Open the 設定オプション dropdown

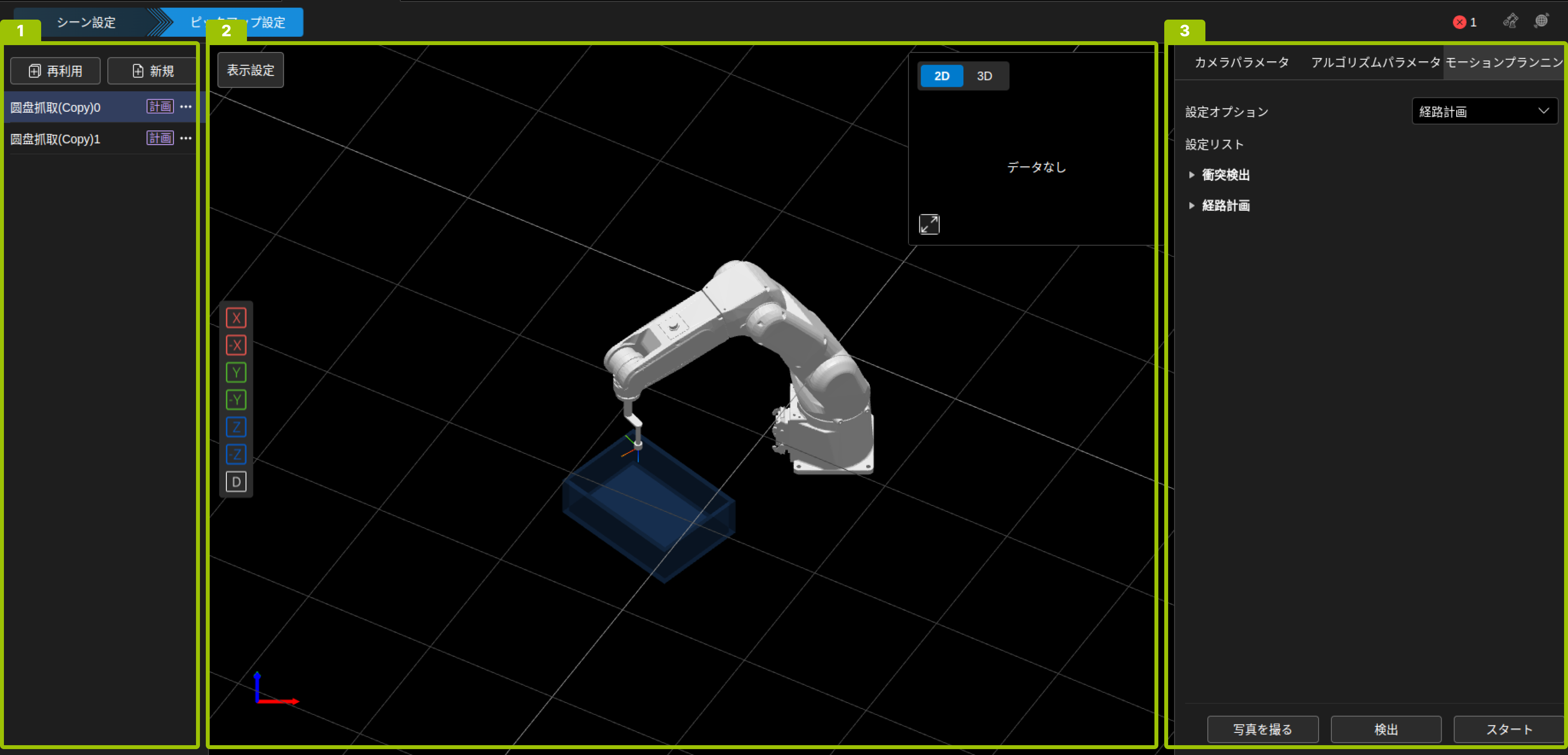1484,111
